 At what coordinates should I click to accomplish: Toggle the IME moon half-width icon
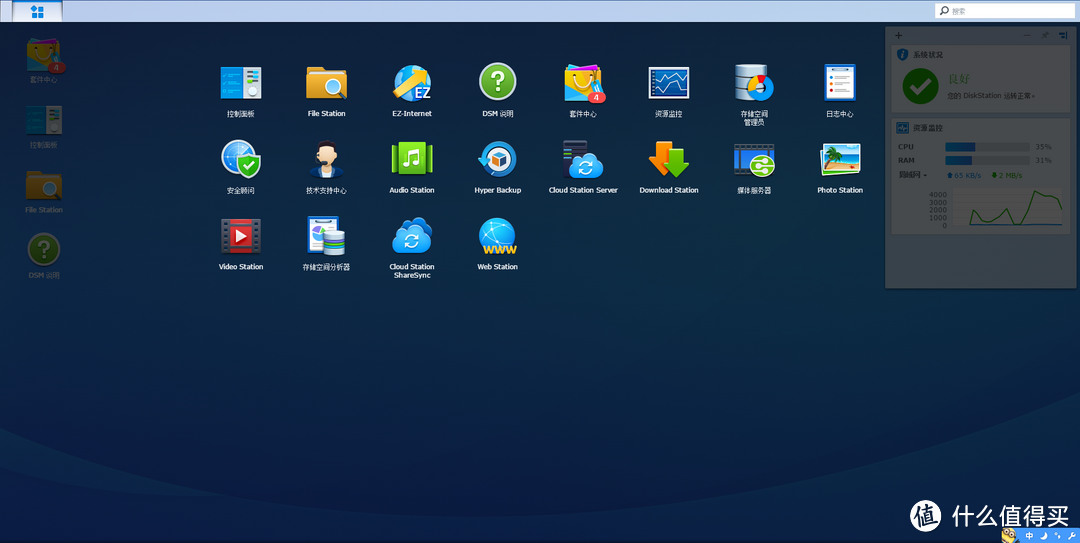pos(1043,535)
